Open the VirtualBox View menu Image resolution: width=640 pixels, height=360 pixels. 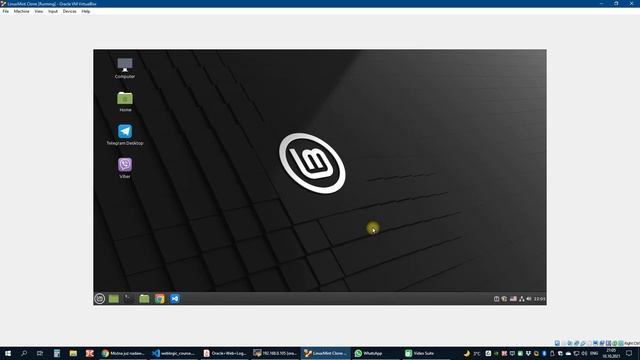click(x=39, y=11)
